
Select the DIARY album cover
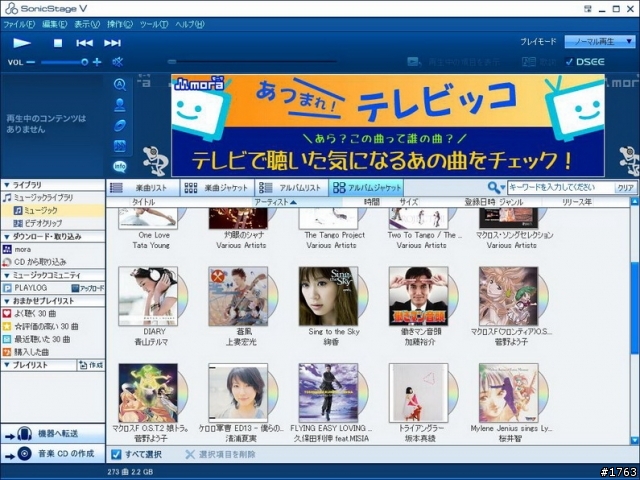tap(148, 296)
